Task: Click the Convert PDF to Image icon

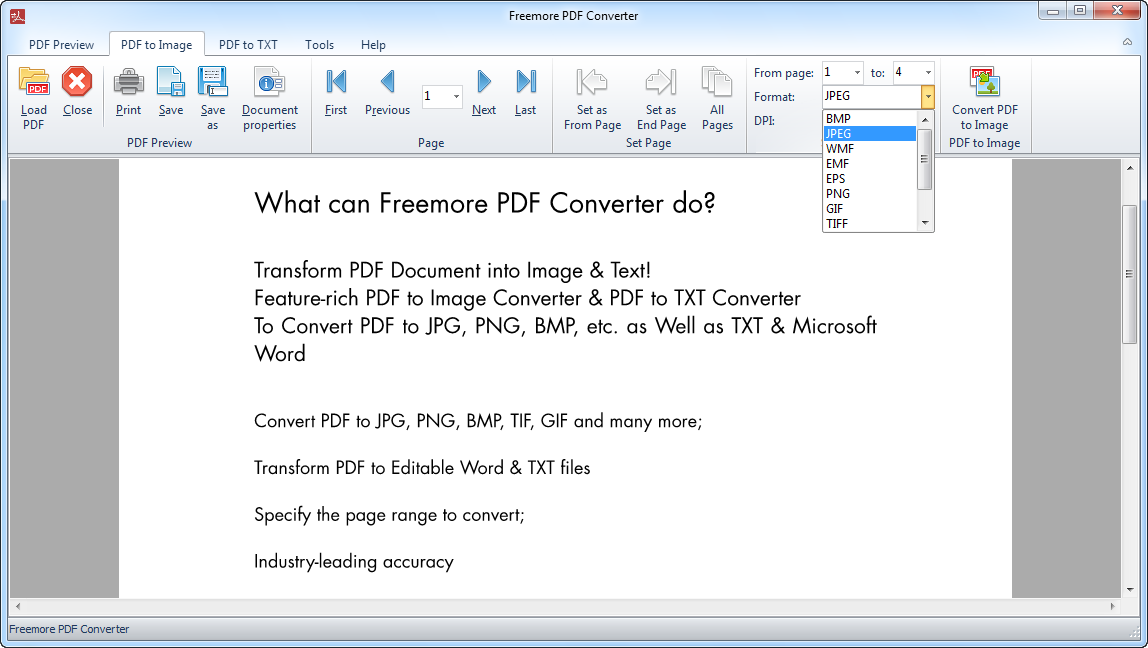Action: pyautogui.click(x=985, y=95)
